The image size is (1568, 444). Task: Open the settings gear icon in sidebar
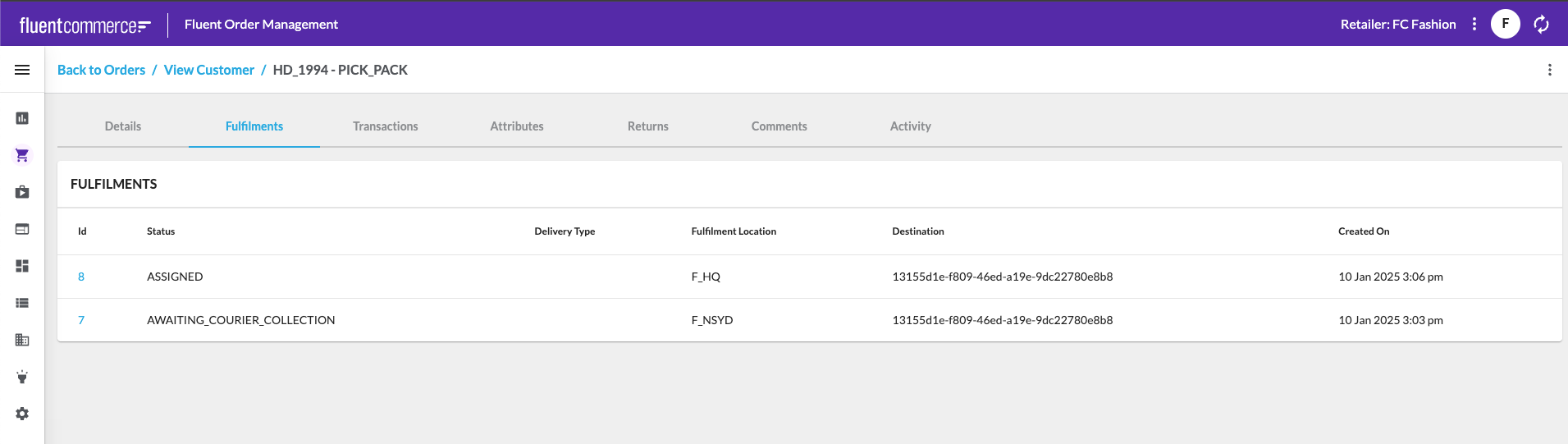[x=22, y=414]
